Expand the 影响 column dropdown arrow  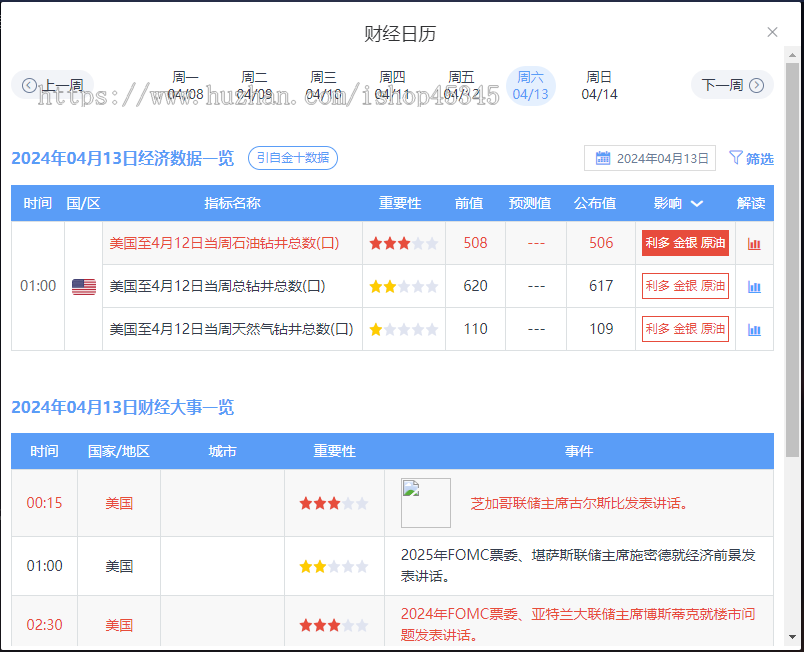coord(697,204)
